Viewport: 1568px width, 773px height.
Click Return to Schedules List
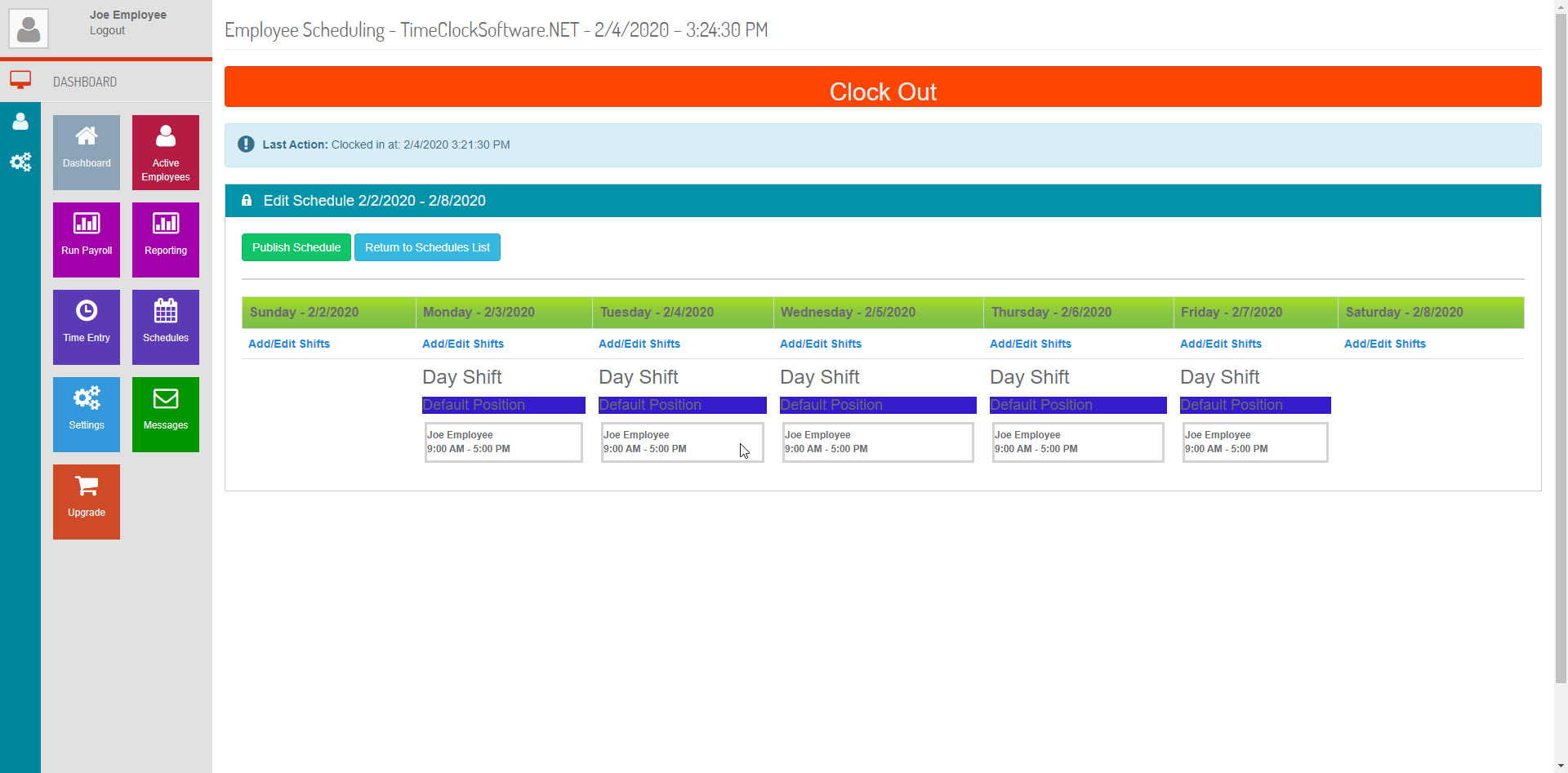click(427, 247)
